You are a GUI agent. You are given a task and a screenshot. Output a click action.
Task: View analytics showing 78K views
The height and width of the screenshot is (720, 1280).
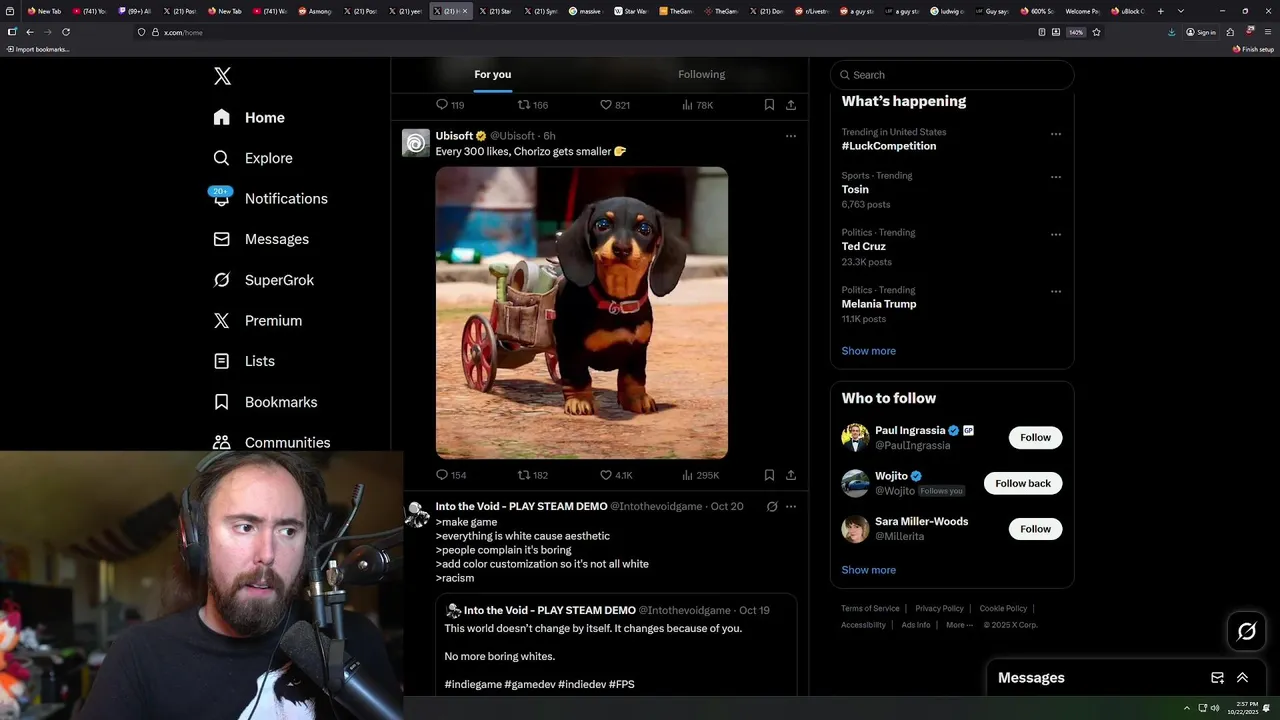(x=697, y=105)
